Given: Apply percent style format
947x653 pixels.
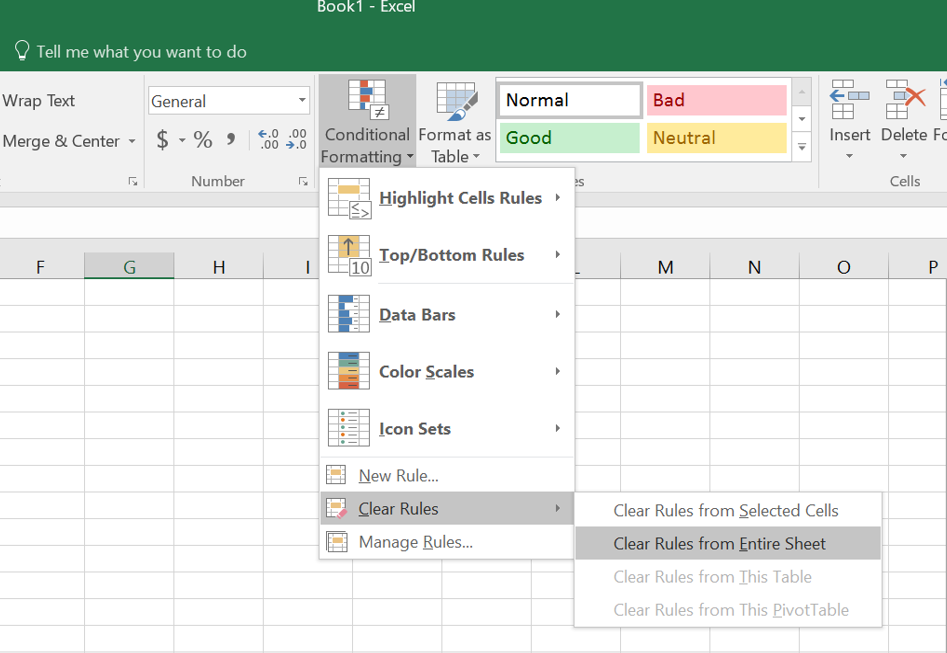Looking at the screenshot, I should 203,140.
